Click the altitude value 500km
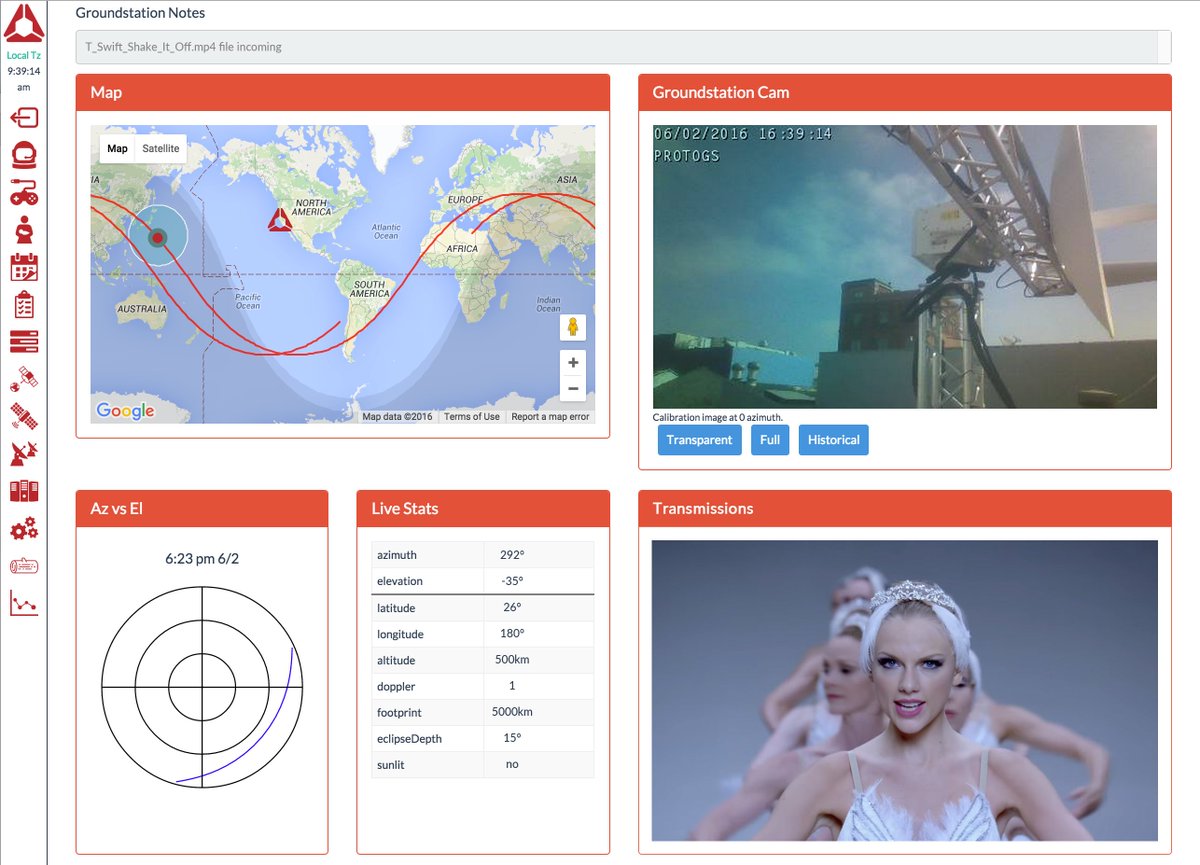1200x865 pixels. click(512, 660)
